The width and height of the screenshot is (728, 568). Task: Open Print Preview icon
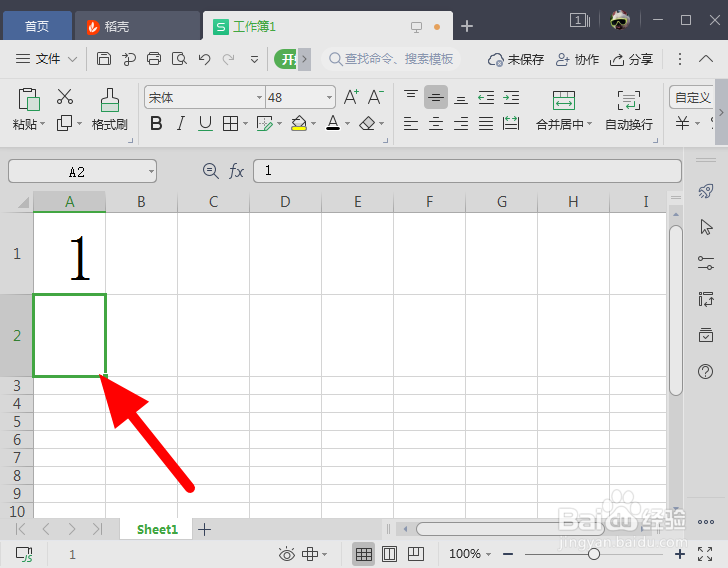coord(179,59)
